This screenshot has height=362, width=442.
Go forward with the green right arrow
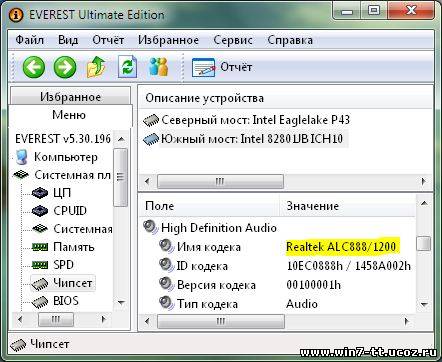(65, 67)
